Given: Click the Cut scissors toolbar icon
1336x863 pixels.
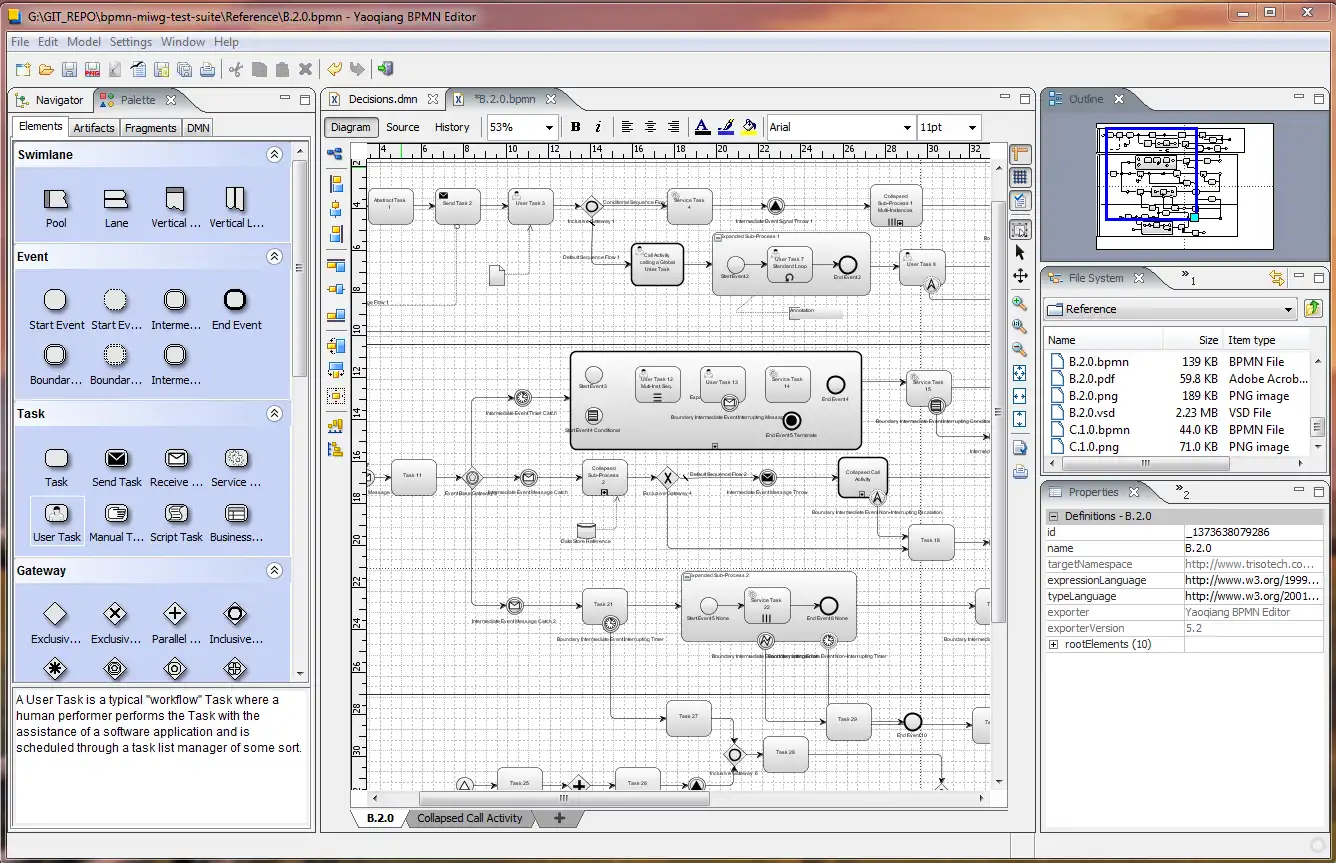Looking at the screenshot, I should 235,69.
